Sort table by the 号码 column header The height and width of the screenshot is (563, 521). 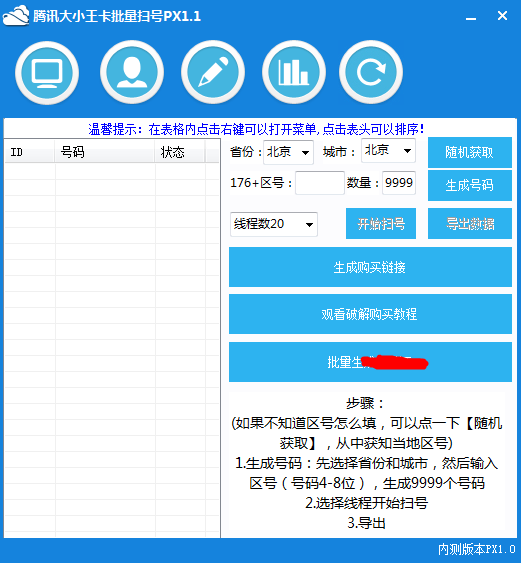click(x=105, y=152)
